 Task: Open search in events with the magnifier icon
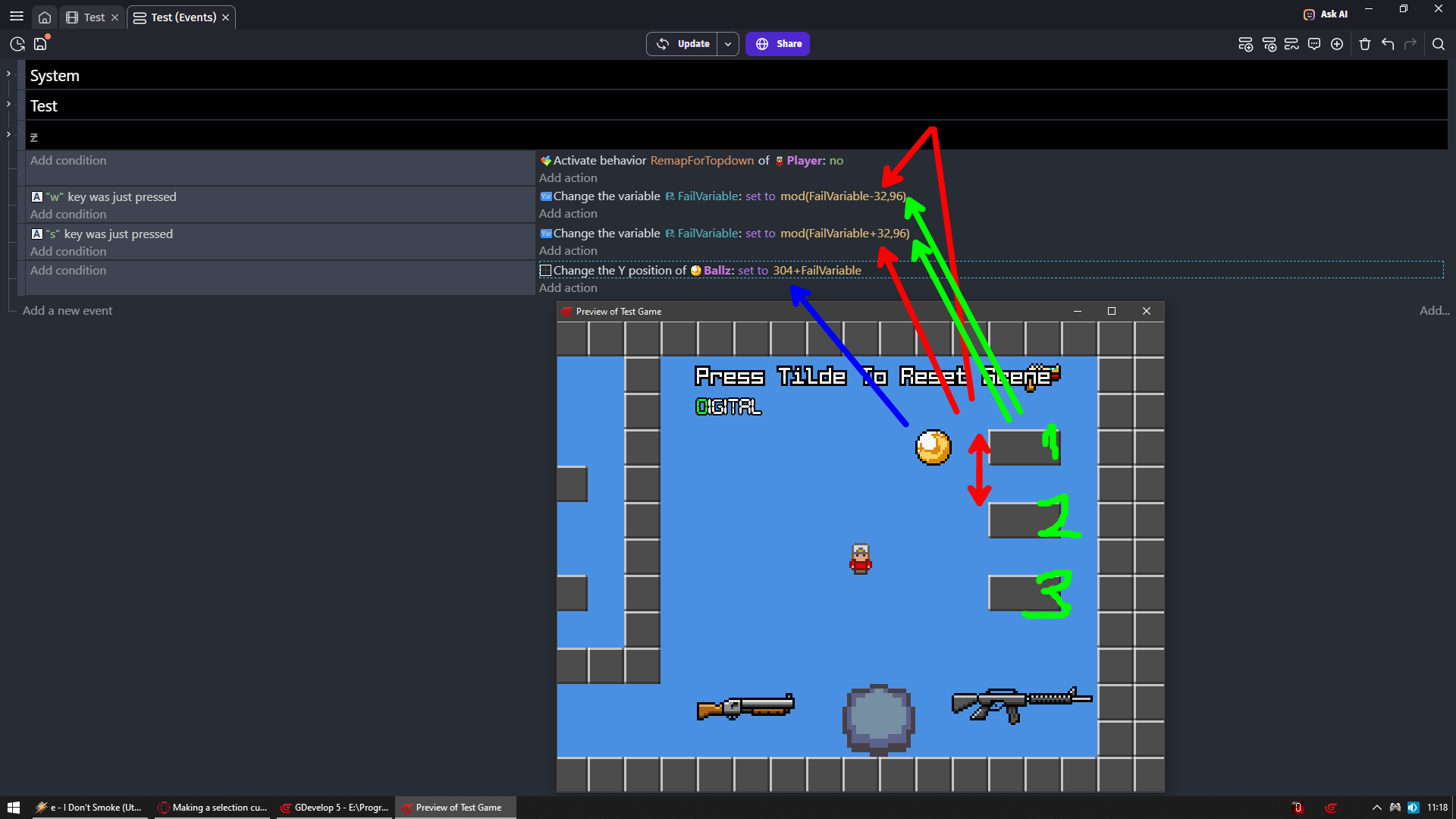pos(1438,44)
